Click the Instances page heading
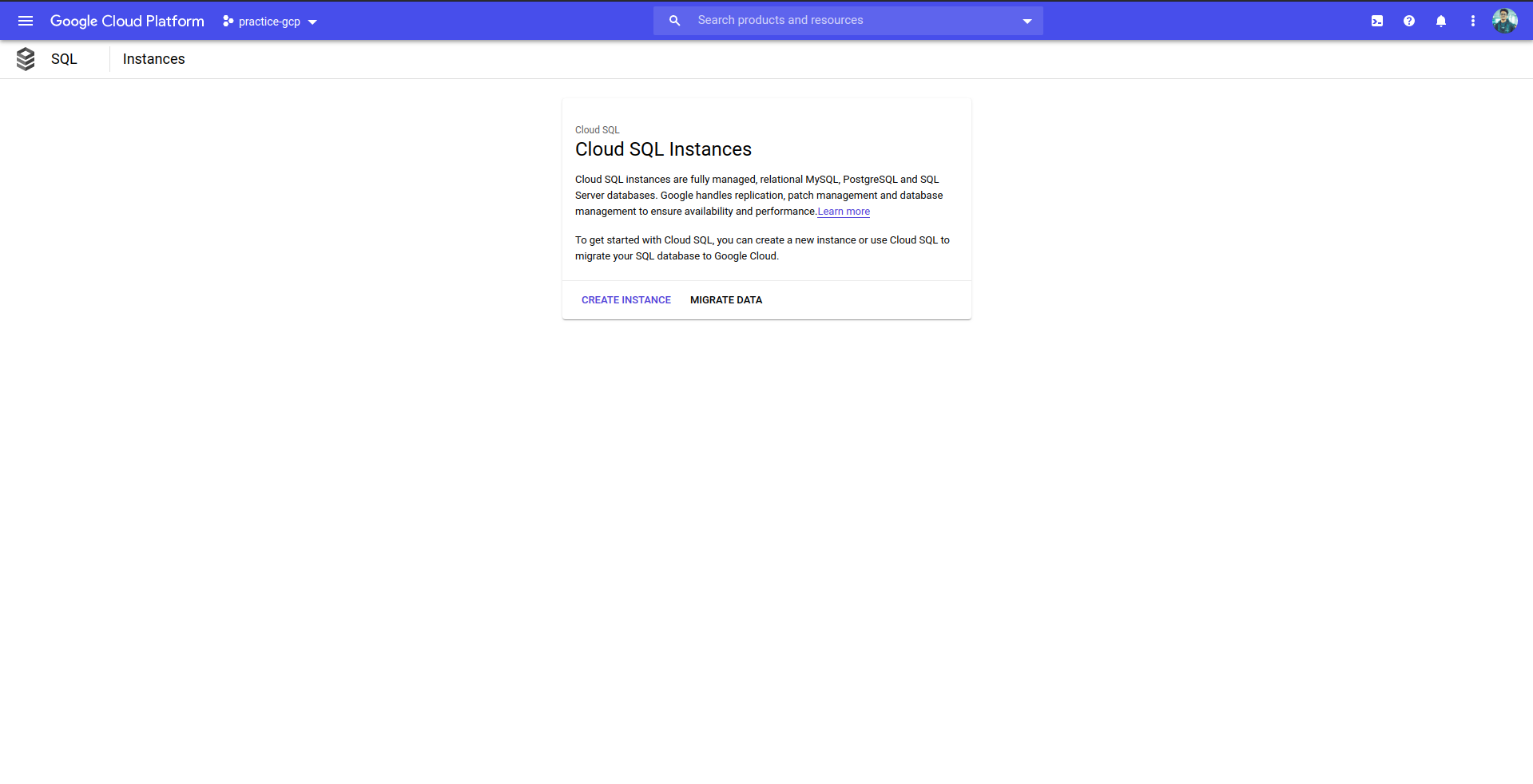Image resolution: width=1533 pixels, height=784 pixels. [x=154, y=59]
